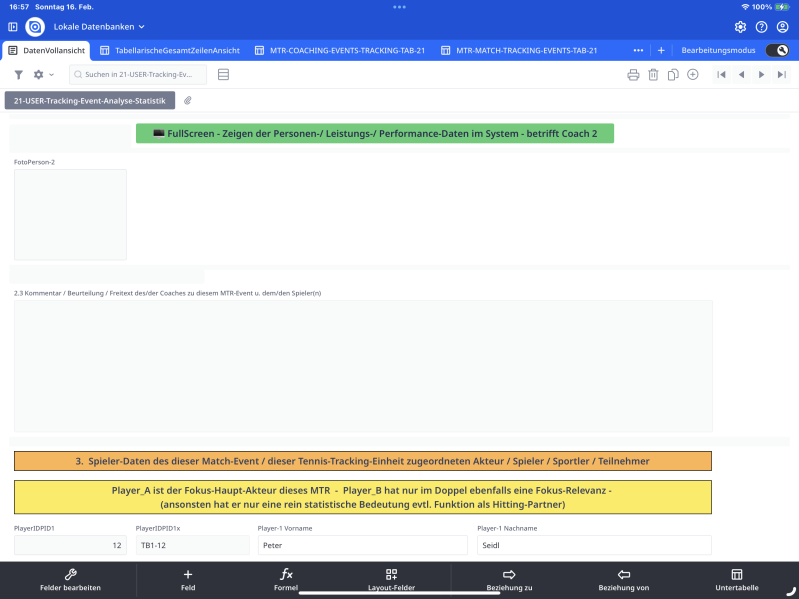Jump to the last record
The height and width of the screenshot is (599, 799).
tap(782, 75)
